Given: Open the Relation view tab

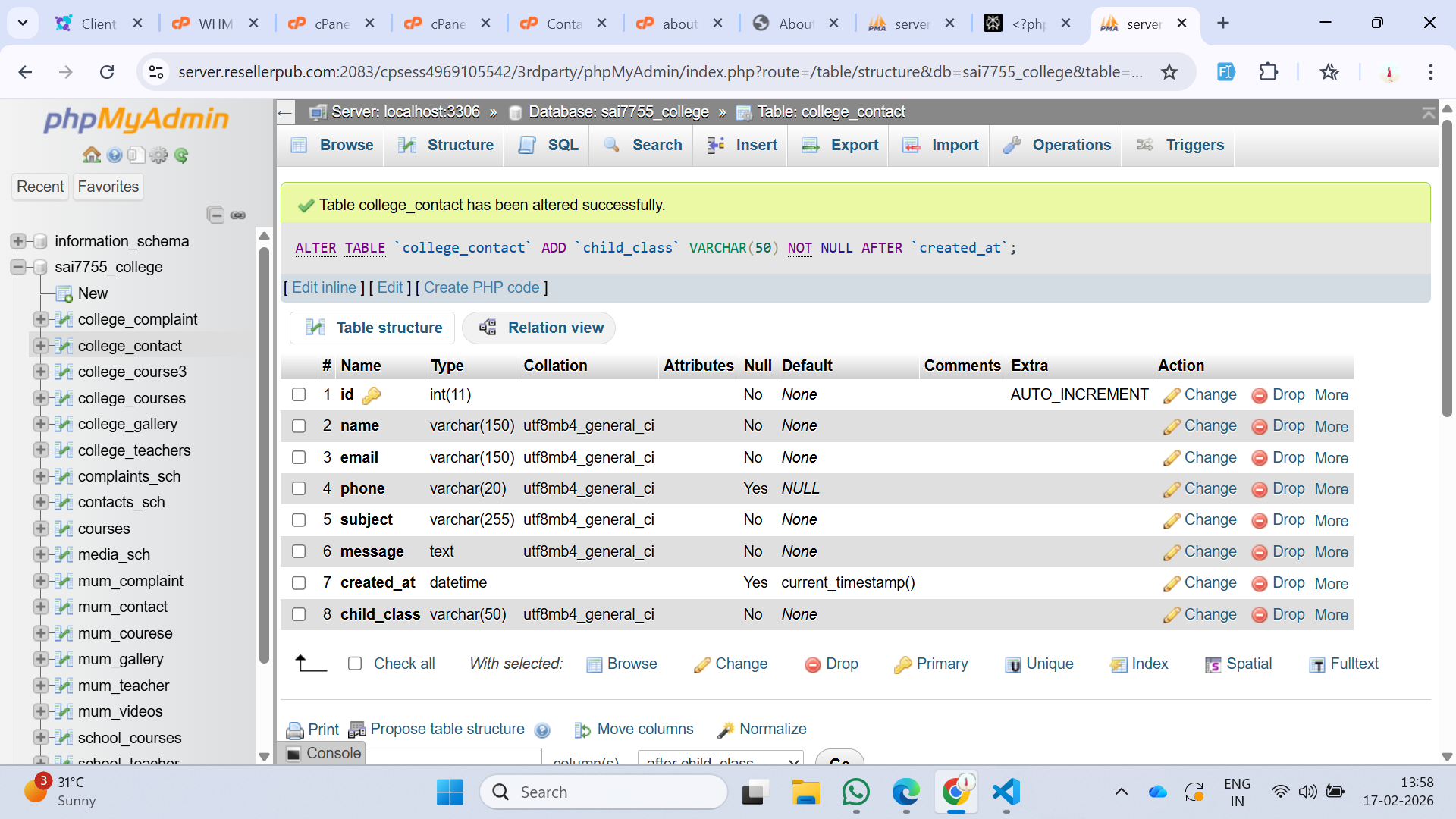Looking at the screenshot, I should (540, 328).
